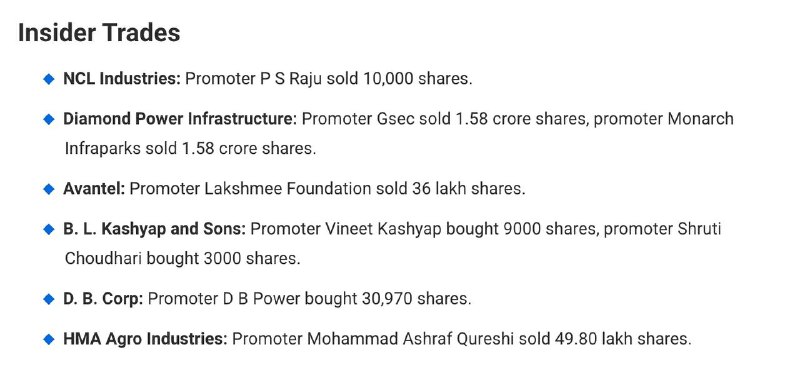The height and width of the screenshot is (365, 800).
Task: Click the blue diamond bullet beside Avantel
Action: (x=49, y=189)
